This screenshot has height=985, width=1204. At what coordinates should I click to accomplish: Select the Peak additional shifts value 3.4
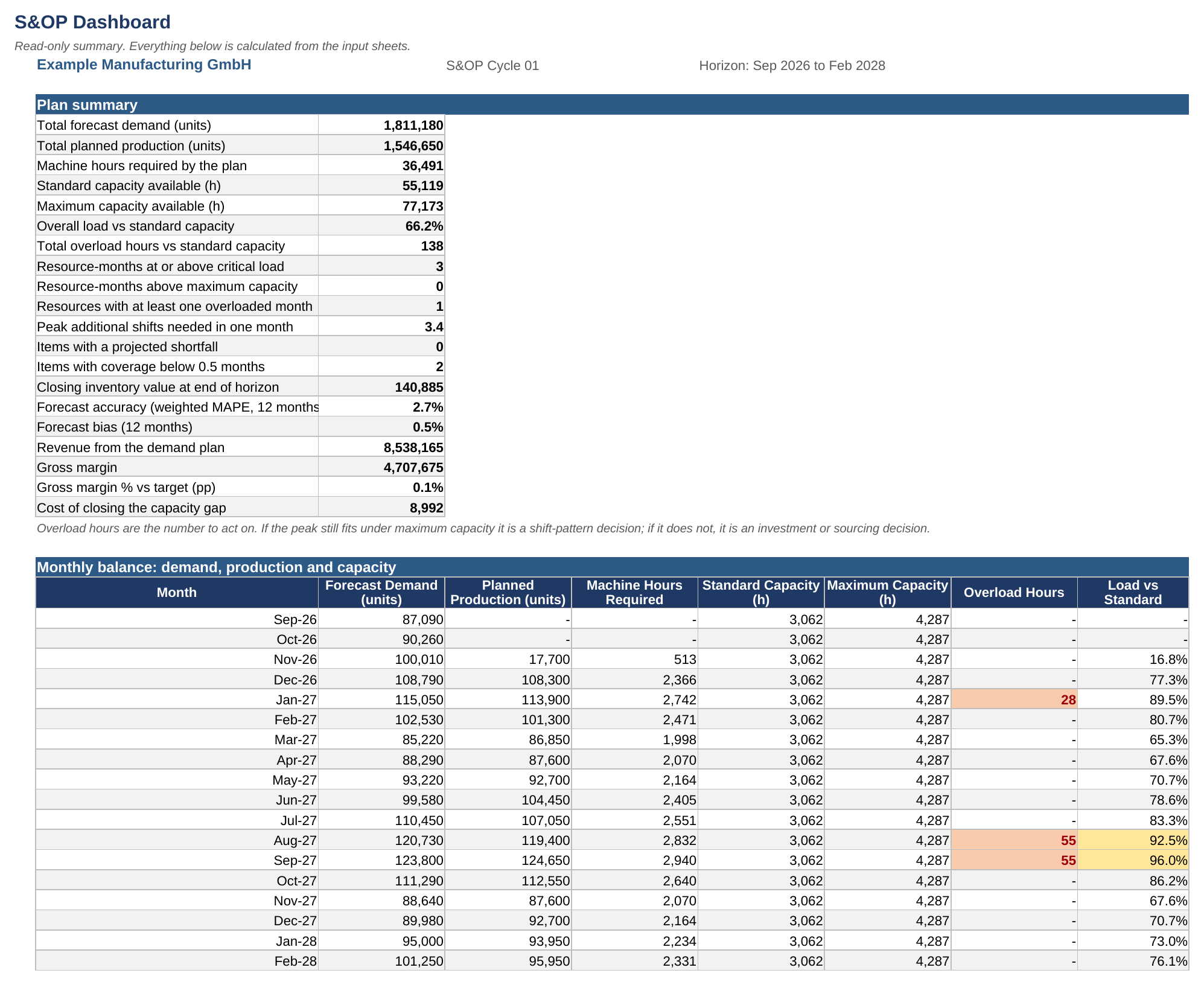381,327
